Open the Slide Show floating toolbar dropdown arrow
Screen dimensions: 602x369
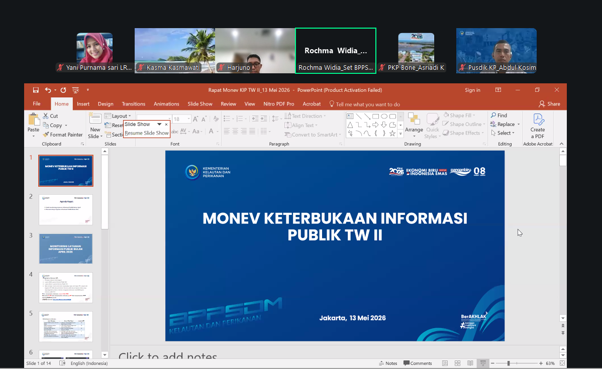[159, 124]
